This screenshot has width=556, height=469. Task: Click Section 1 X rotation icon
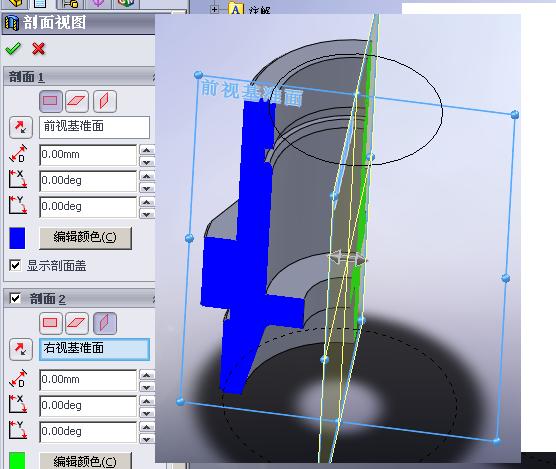click(x=18, y=179)
